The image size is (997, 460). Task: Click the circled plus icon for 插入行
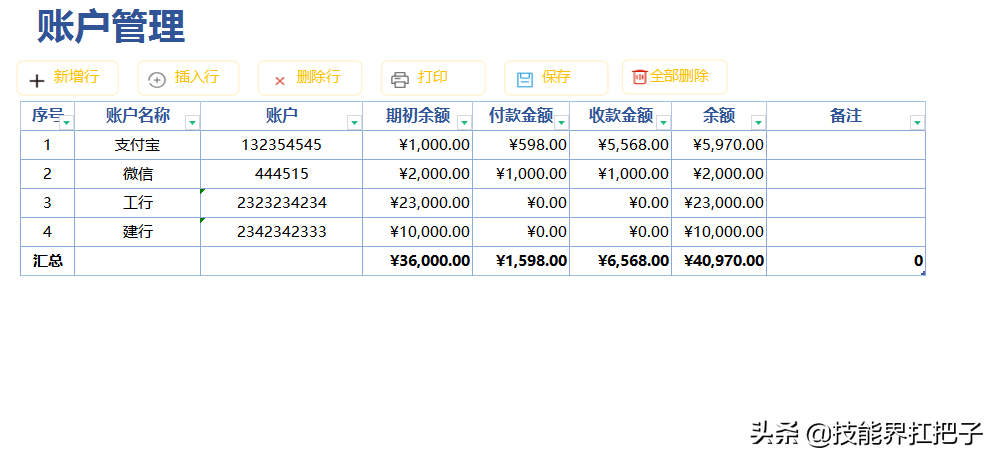[156, 80]
